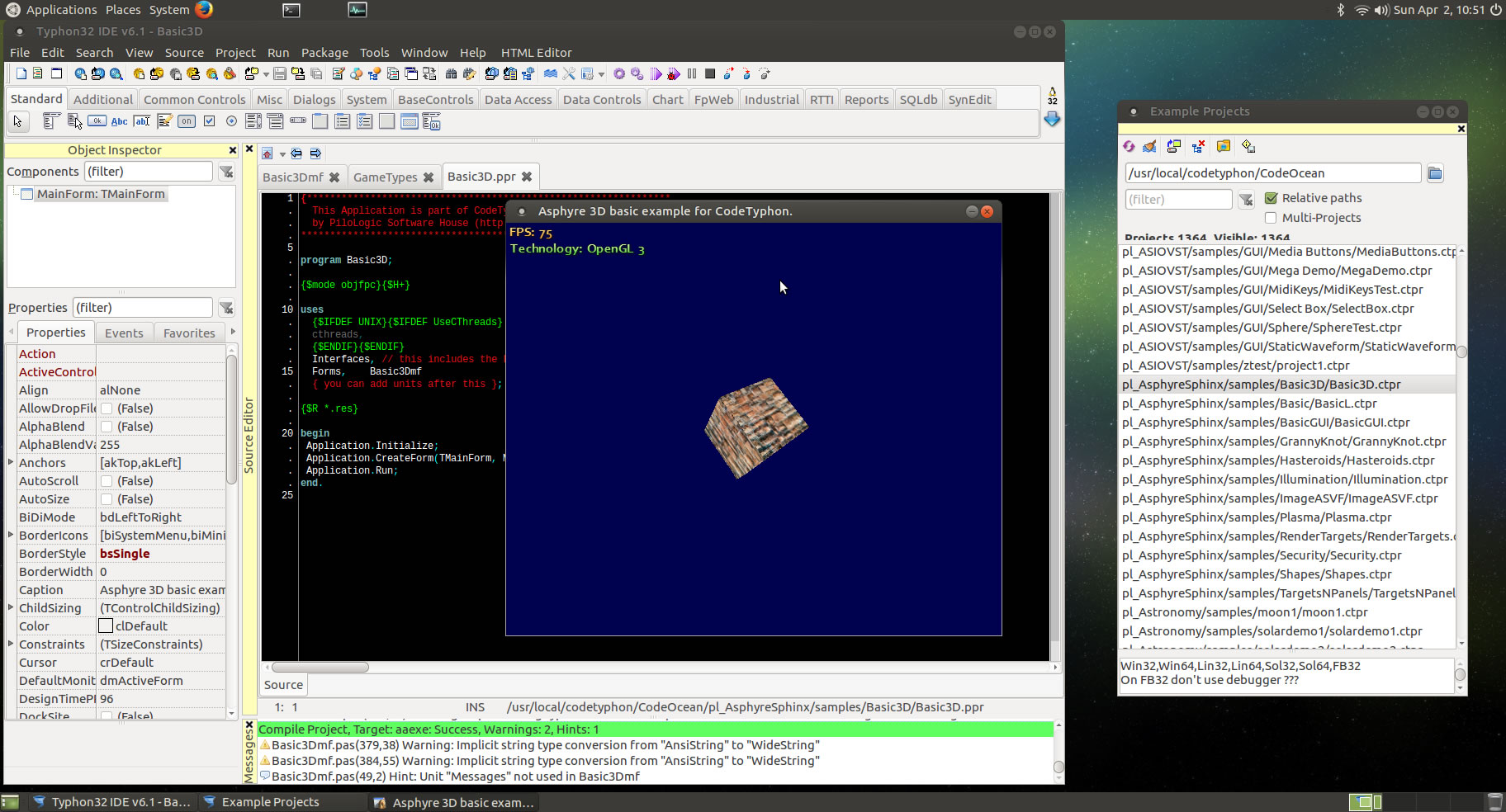Viewport: 1506px width, 812px height.
Task: Click the tree with red X icon
Action: (1199, 146)
